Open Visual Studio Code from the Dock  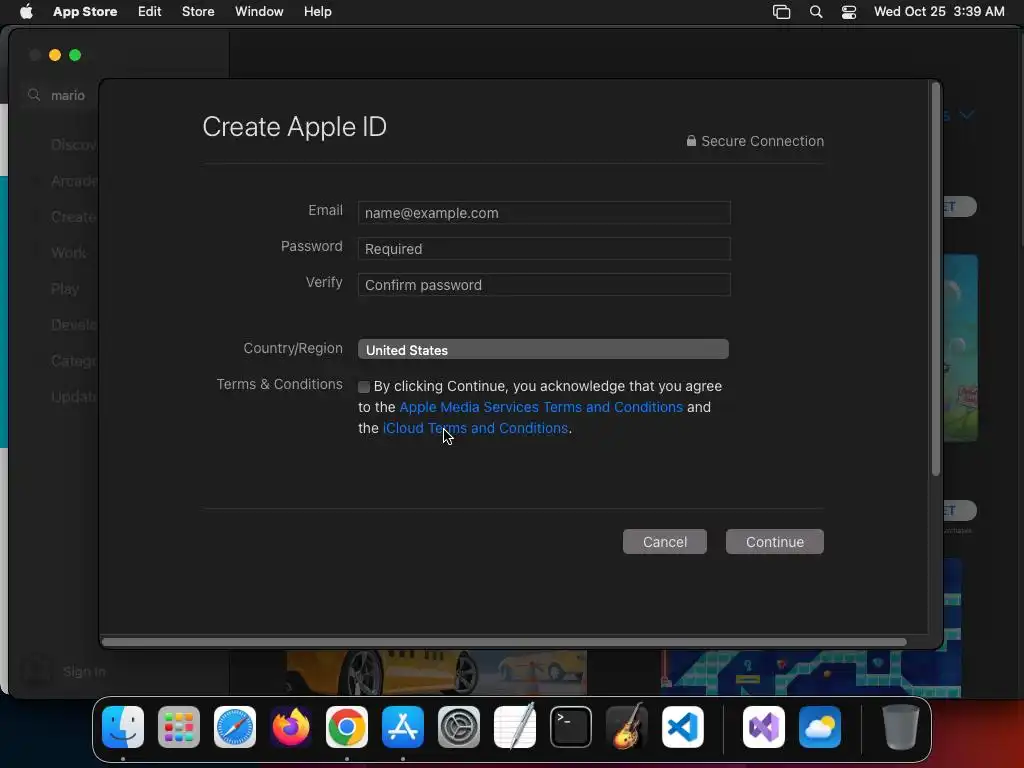pyautogui.click(x=682, y=727)
